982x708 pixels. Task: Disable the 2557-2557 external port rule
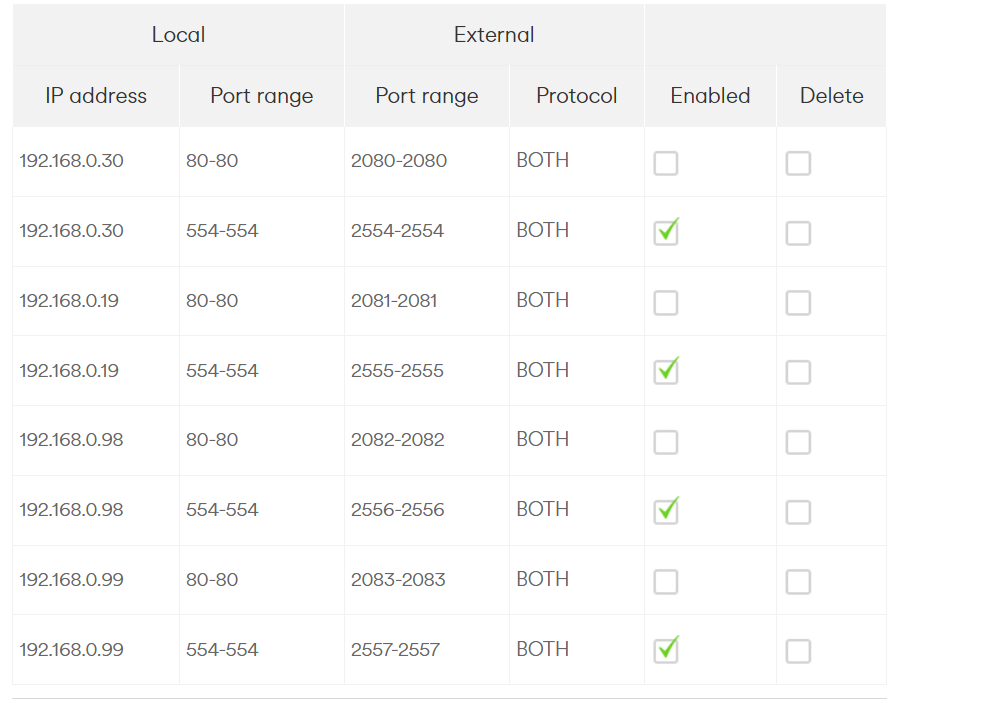coord(666,651)
